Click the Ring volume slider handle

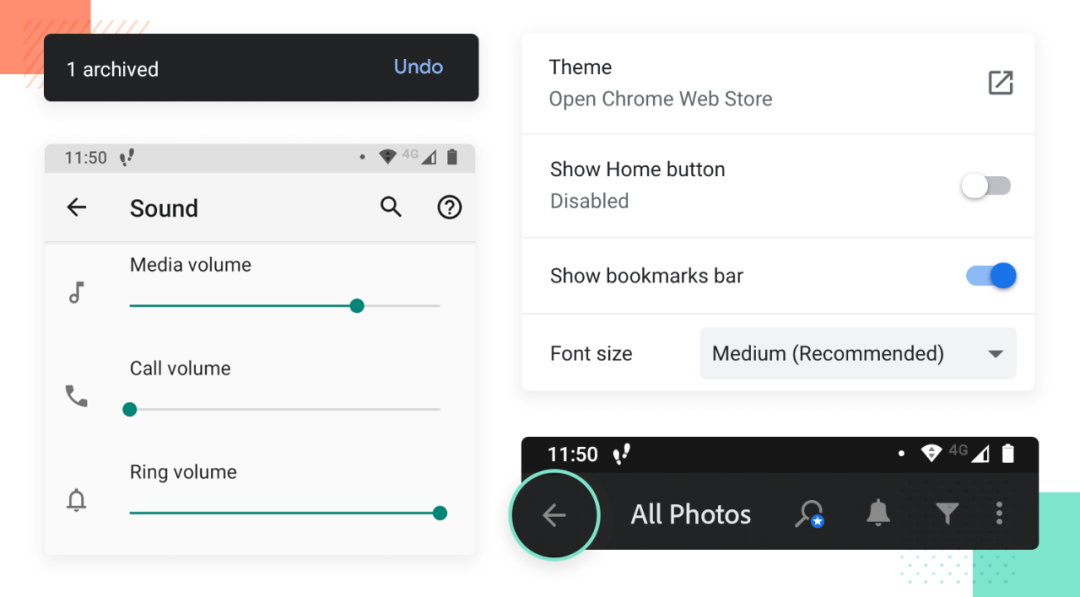(439, 513)
